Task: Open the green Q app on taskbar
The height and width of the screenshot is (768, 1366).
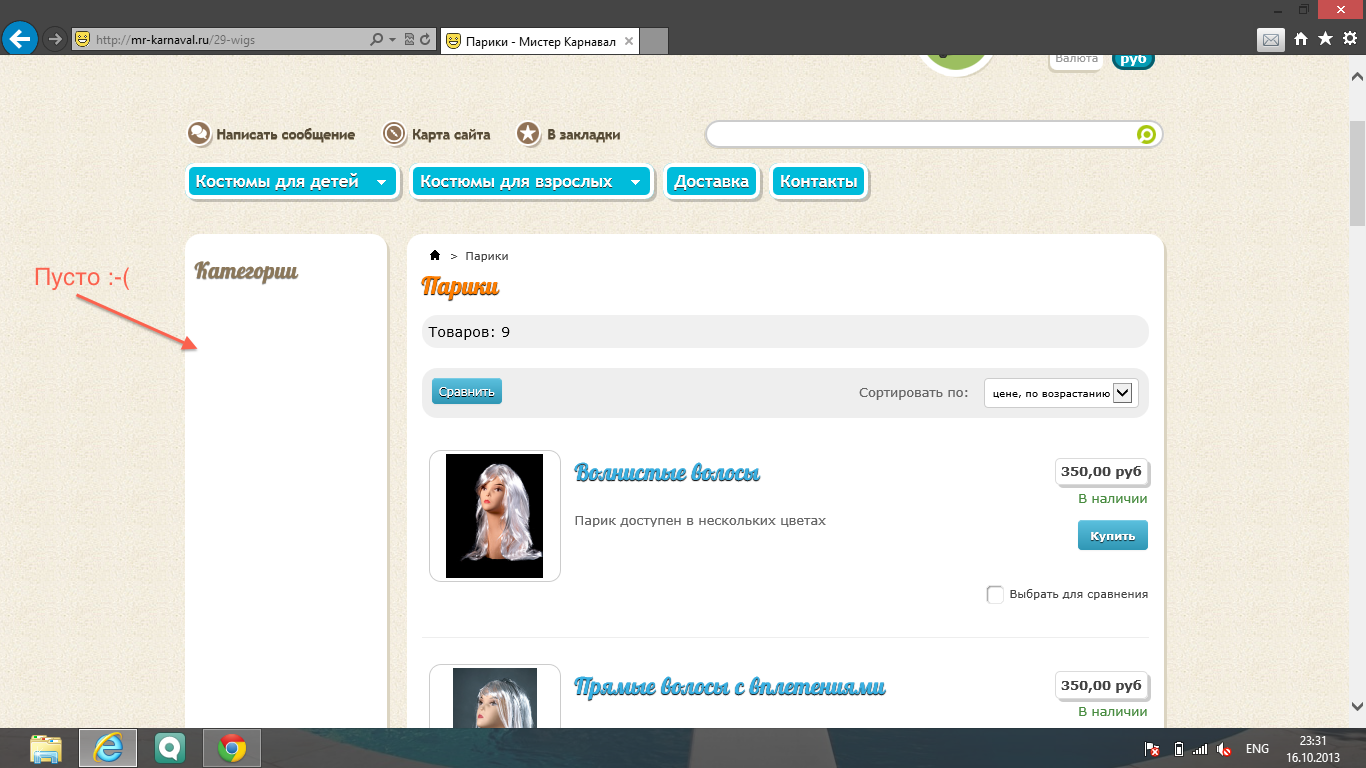Action: [x=170, y=748]
